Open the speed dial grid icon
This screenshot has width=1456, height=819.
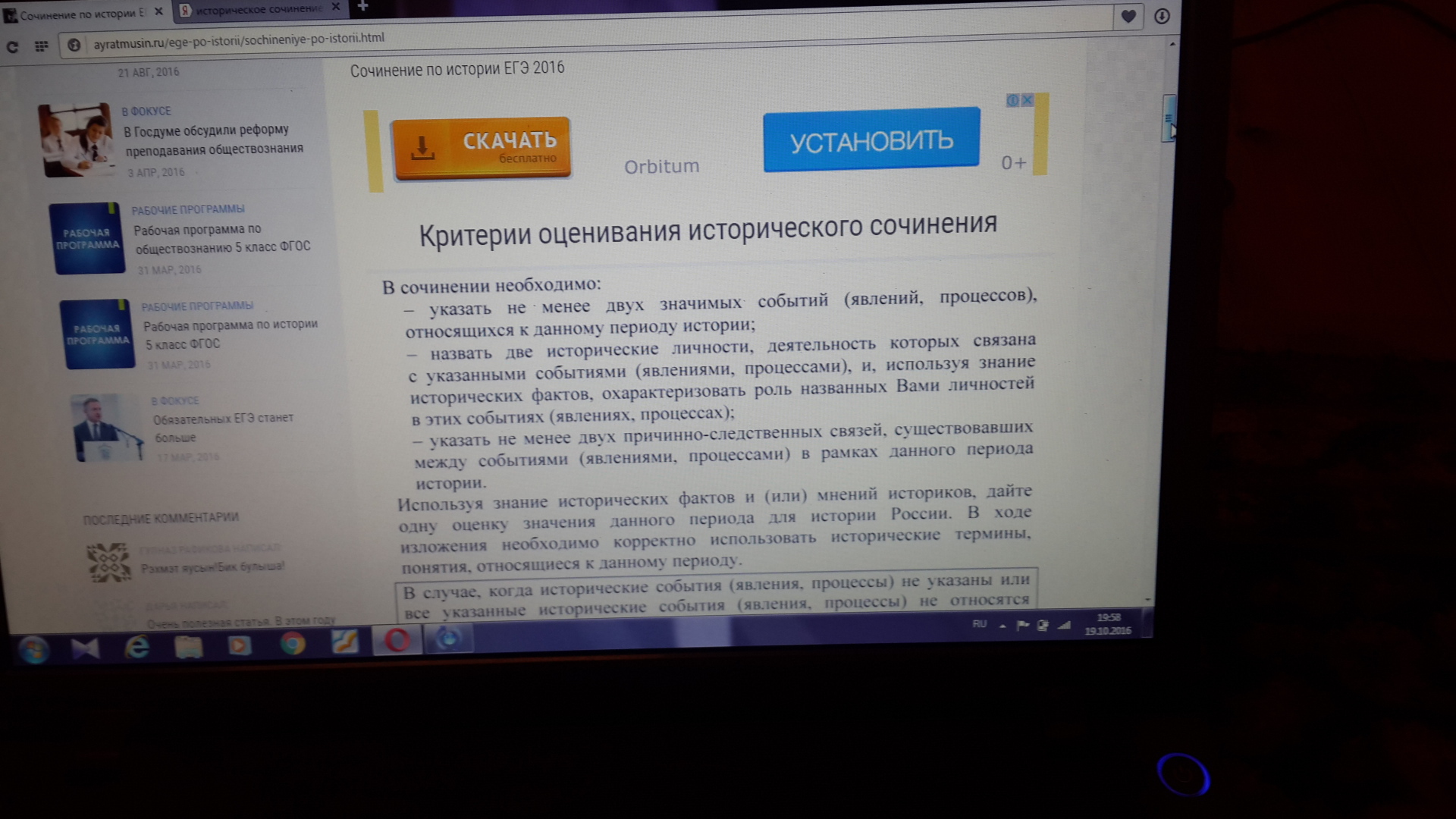tap(42, 46)
